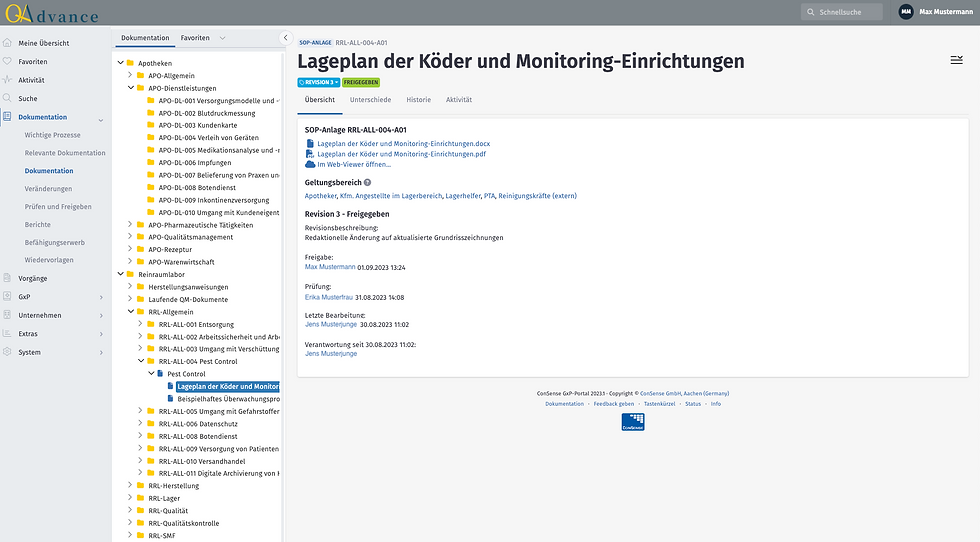
Task: Click the QAdvance logo
Action: tap(52, 13)
